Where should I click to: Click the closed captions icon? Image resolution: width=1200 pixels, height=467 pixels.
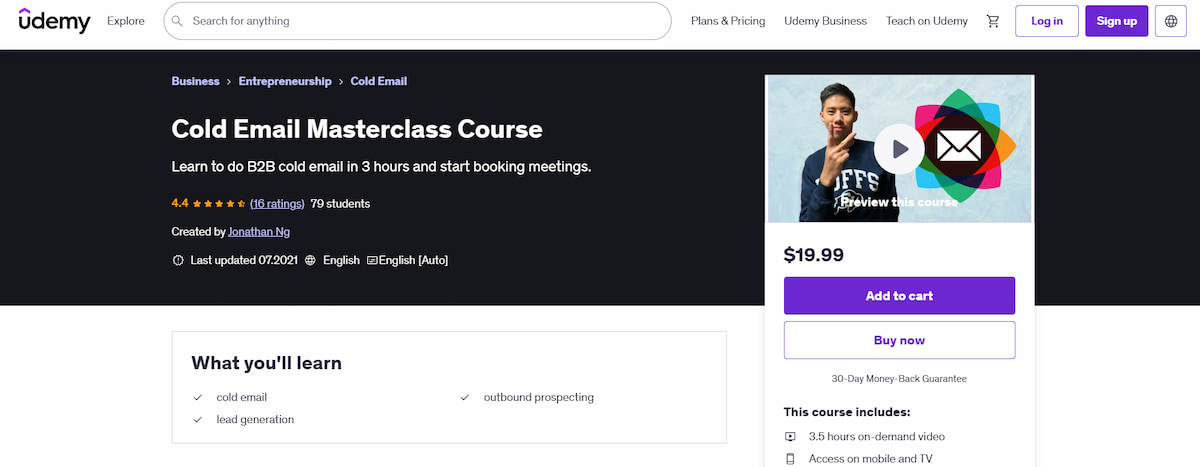372,260
